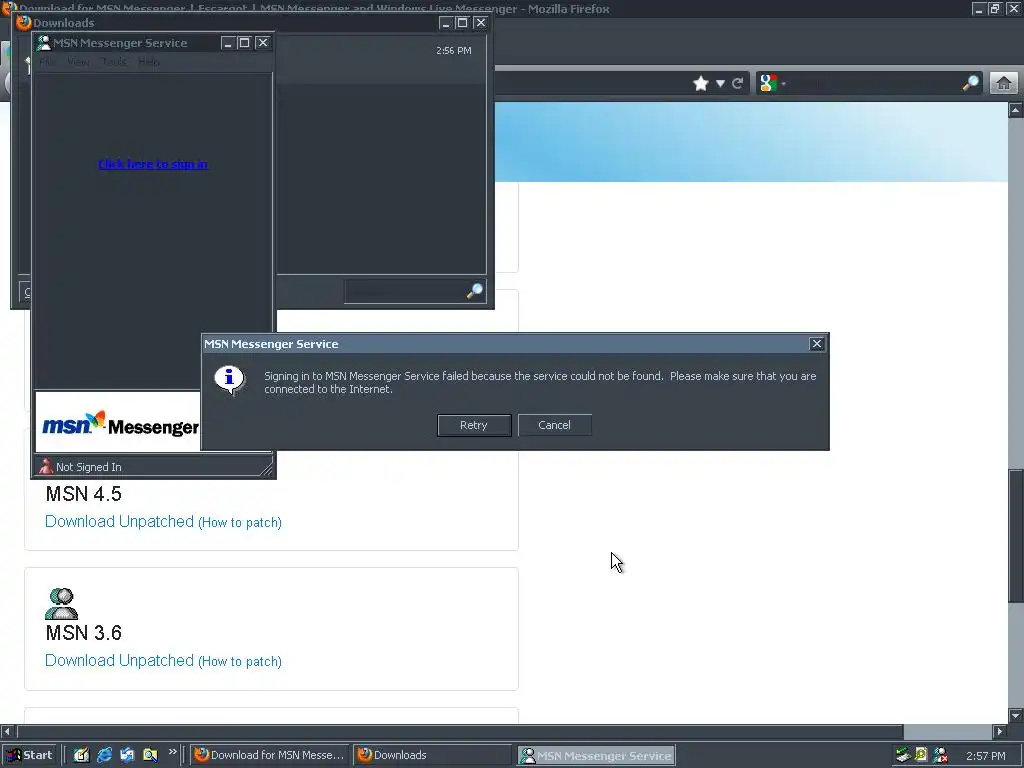This screenshot has height=768, width=1024.
Task: Click the Not Signed In status icon
Action: pyautogui.click(x=46, y=466)
